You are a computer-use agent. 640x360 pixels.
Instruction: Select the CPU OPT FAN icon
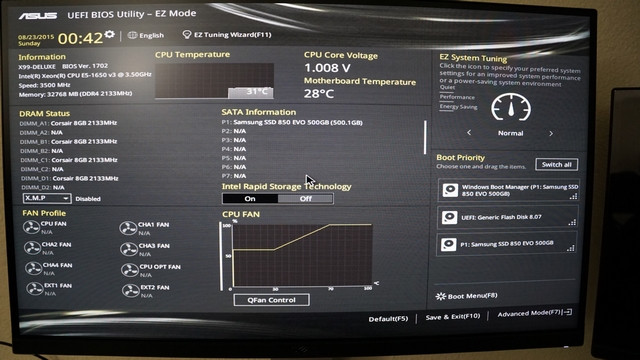point(130,270)
